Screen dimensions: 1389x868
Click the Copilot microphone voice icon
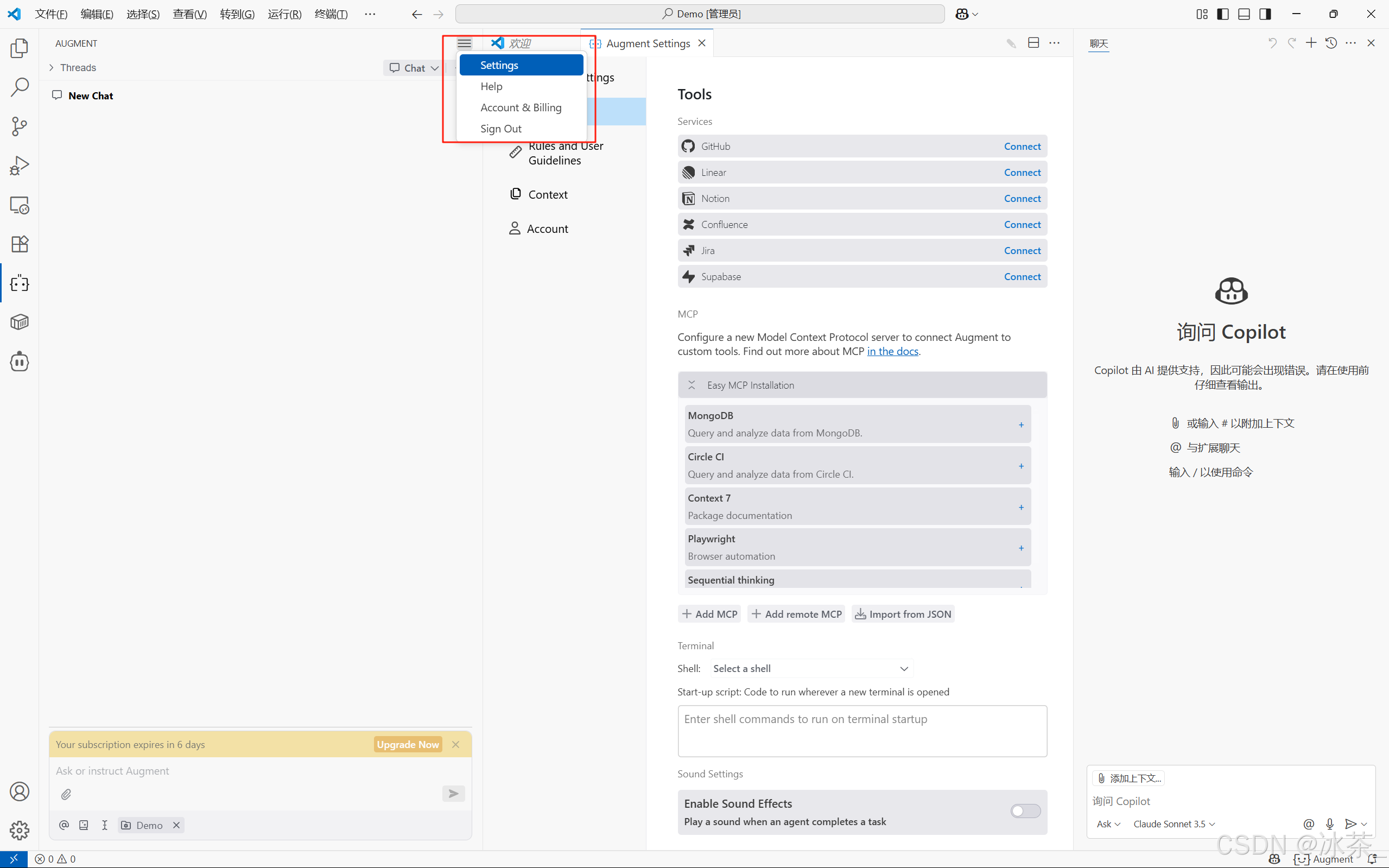(1330, 824)
